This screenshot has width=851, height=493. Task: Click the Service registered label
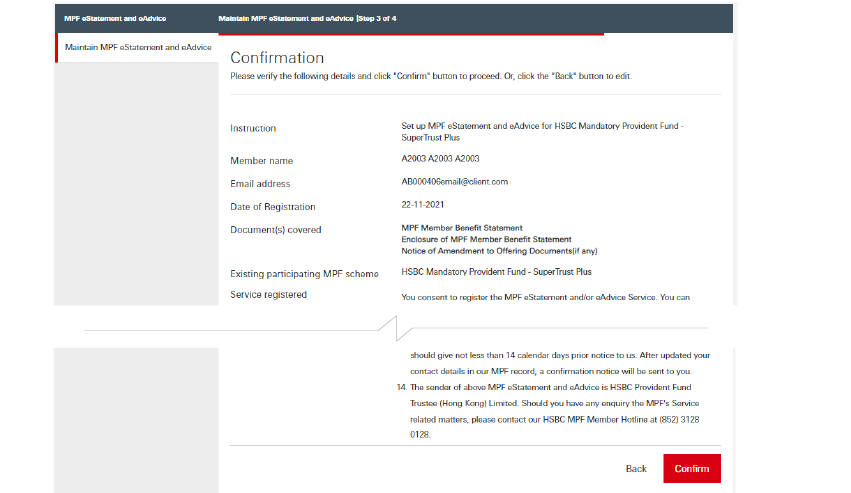(x=268, y=294)
